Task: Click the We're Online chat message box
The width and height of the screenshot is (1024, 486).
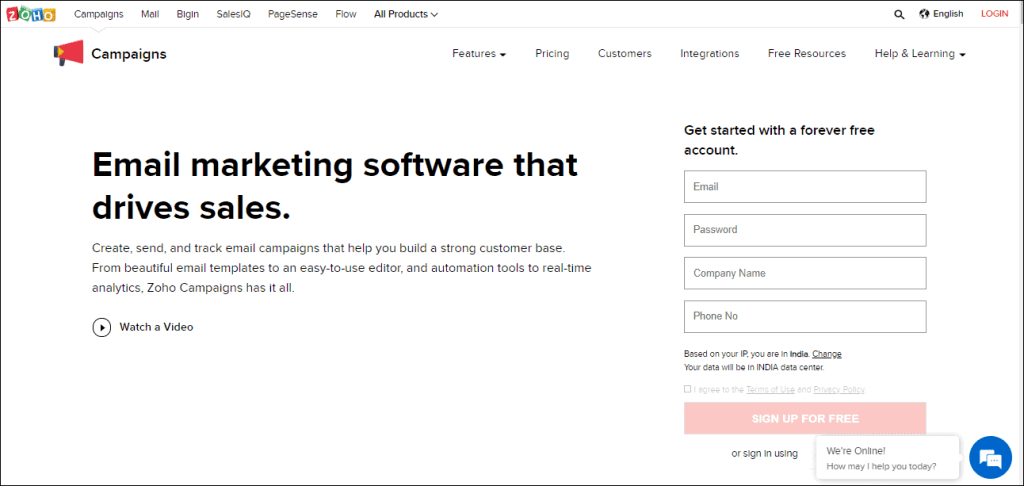Action: pyautogui.click(x=888, y=458)
